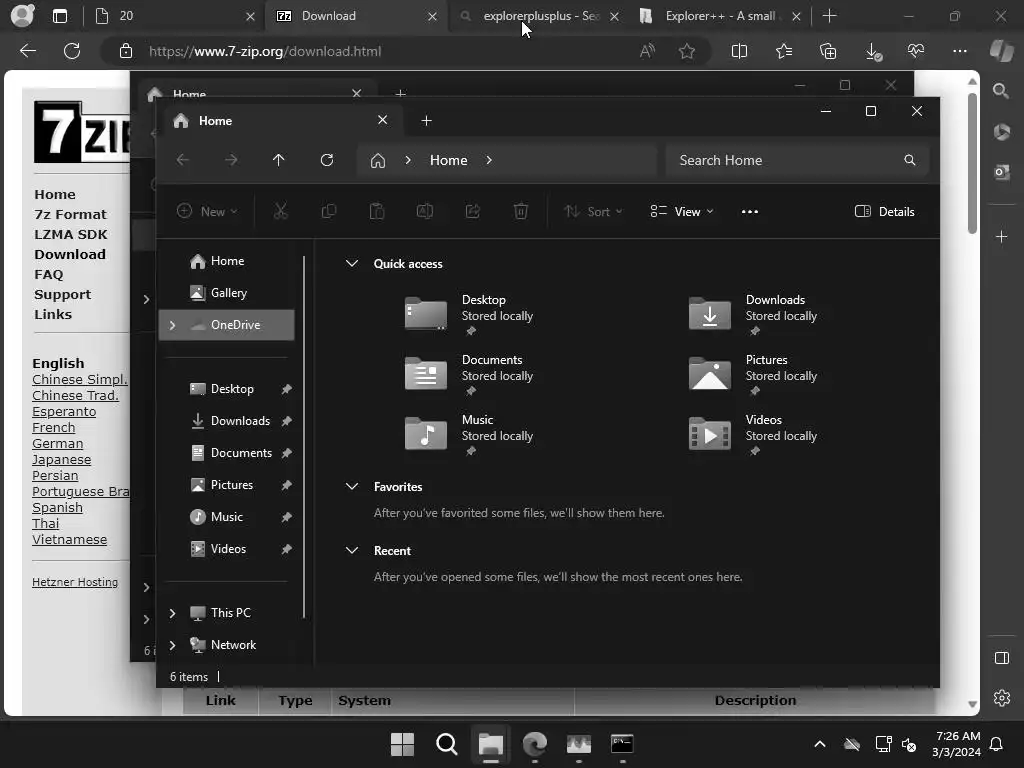Open the Downloads folder in Quick access
Screen dimensions: 1024x768
click(x=753, y=315)
